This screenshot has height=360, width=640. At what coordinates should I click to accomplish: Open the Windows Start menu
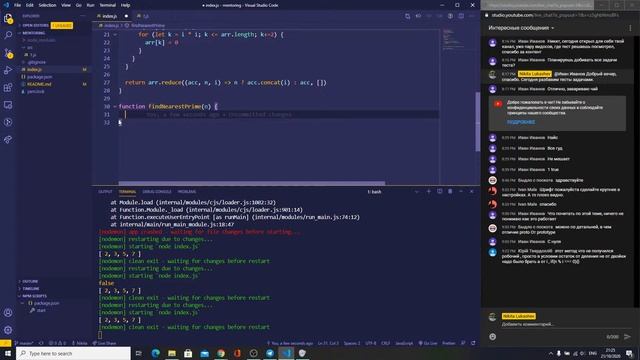coord(8,353)
